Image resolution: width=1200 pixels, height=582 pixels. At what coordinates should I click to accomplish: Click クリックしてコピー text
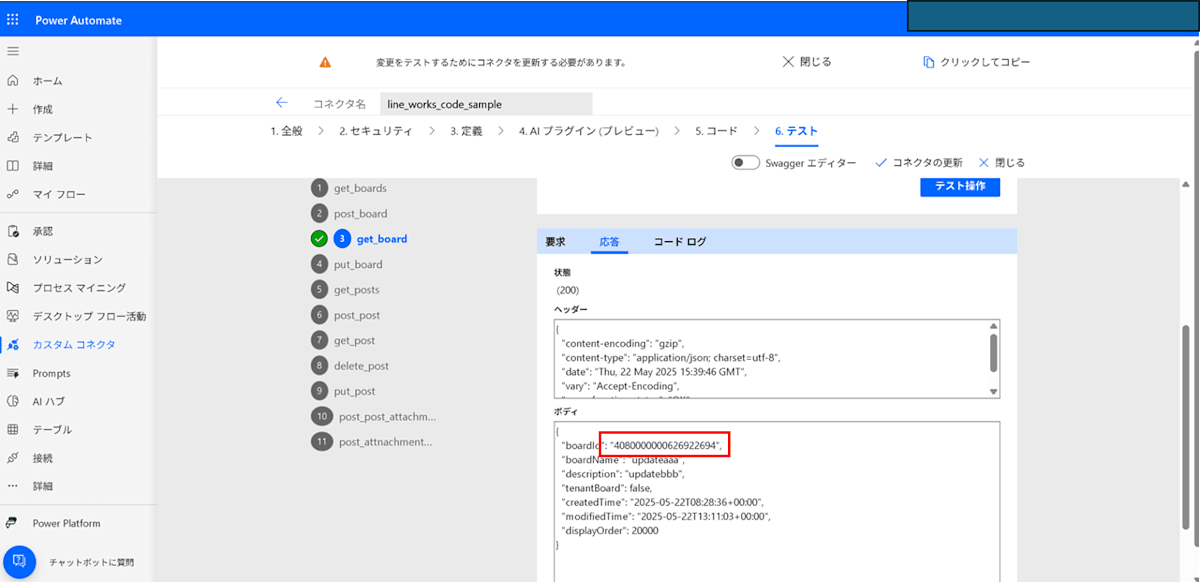(984, 62)
